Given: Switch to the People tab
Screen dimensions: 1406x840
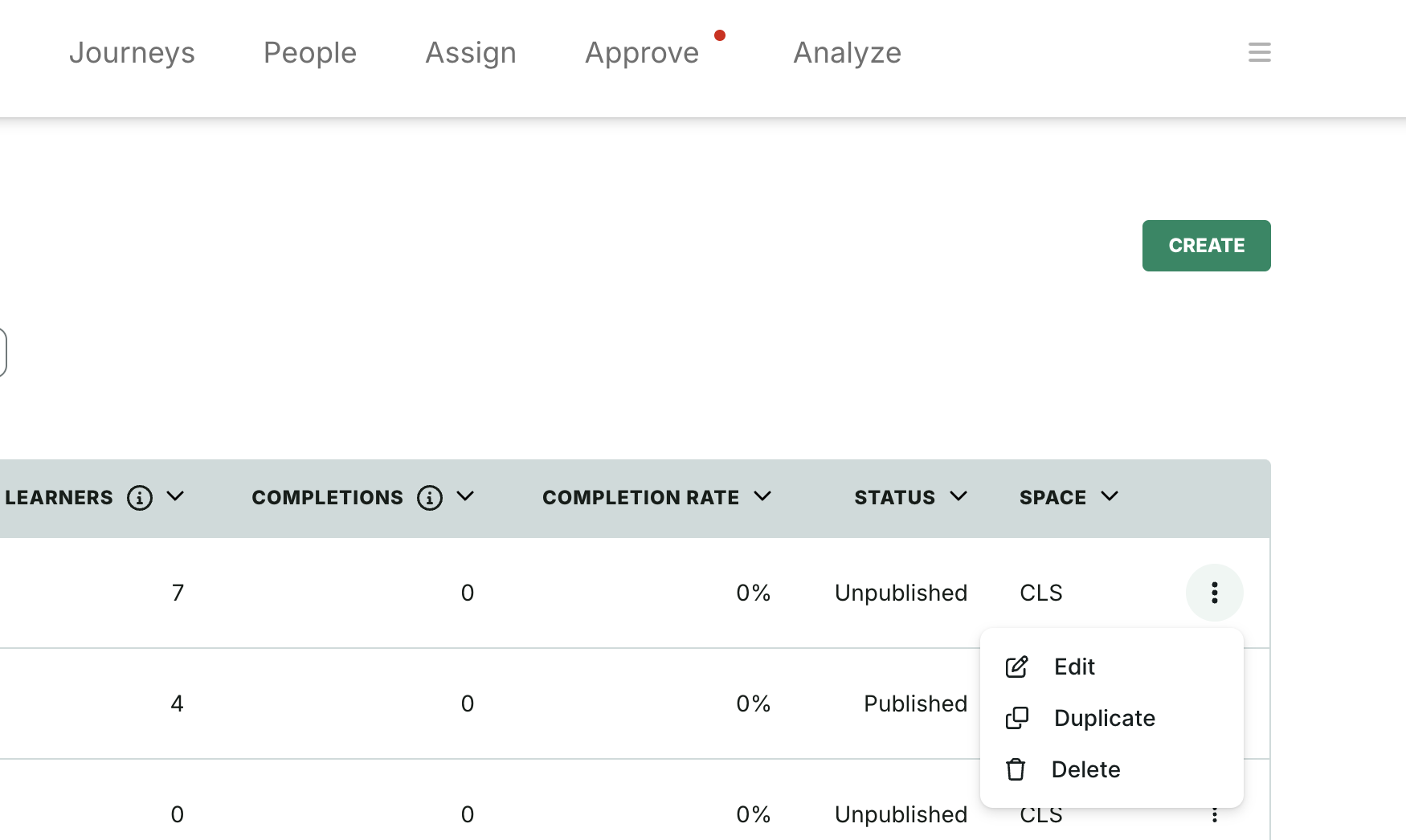Looking at the screenshot, I should tap(309, 53).
